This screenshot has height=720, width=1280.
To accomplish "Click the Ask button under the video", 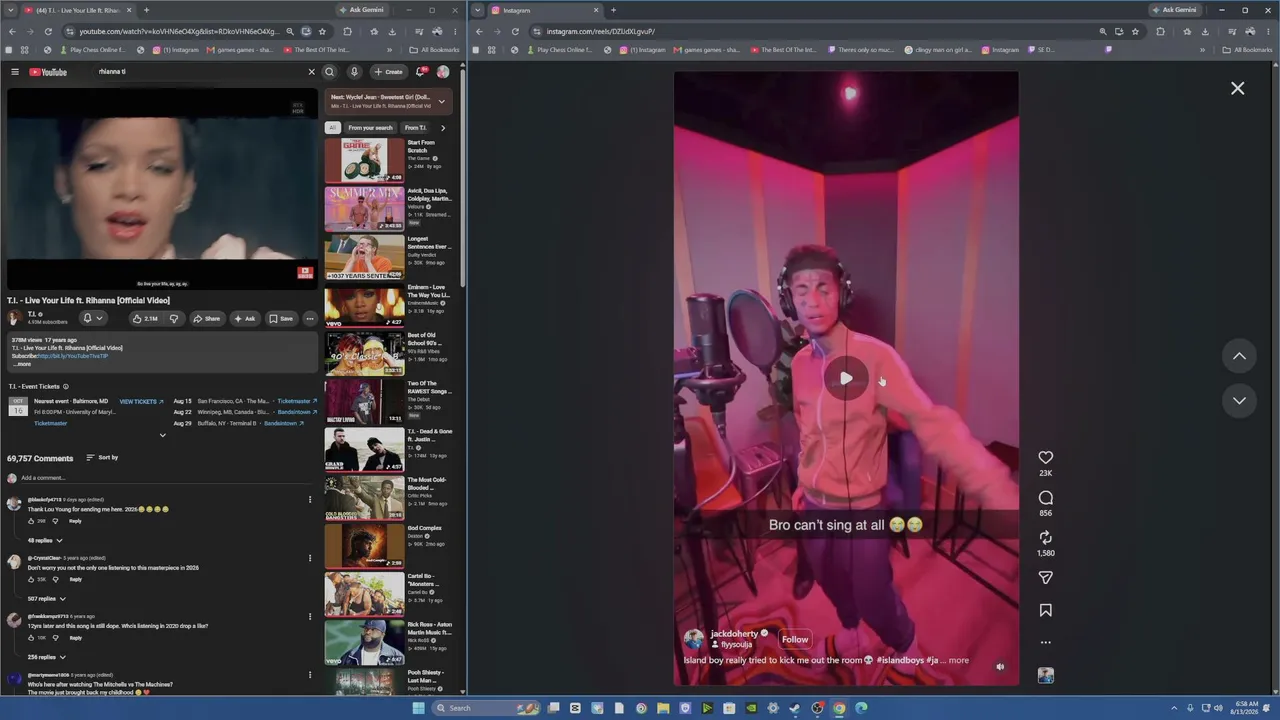I will [244, 319].
